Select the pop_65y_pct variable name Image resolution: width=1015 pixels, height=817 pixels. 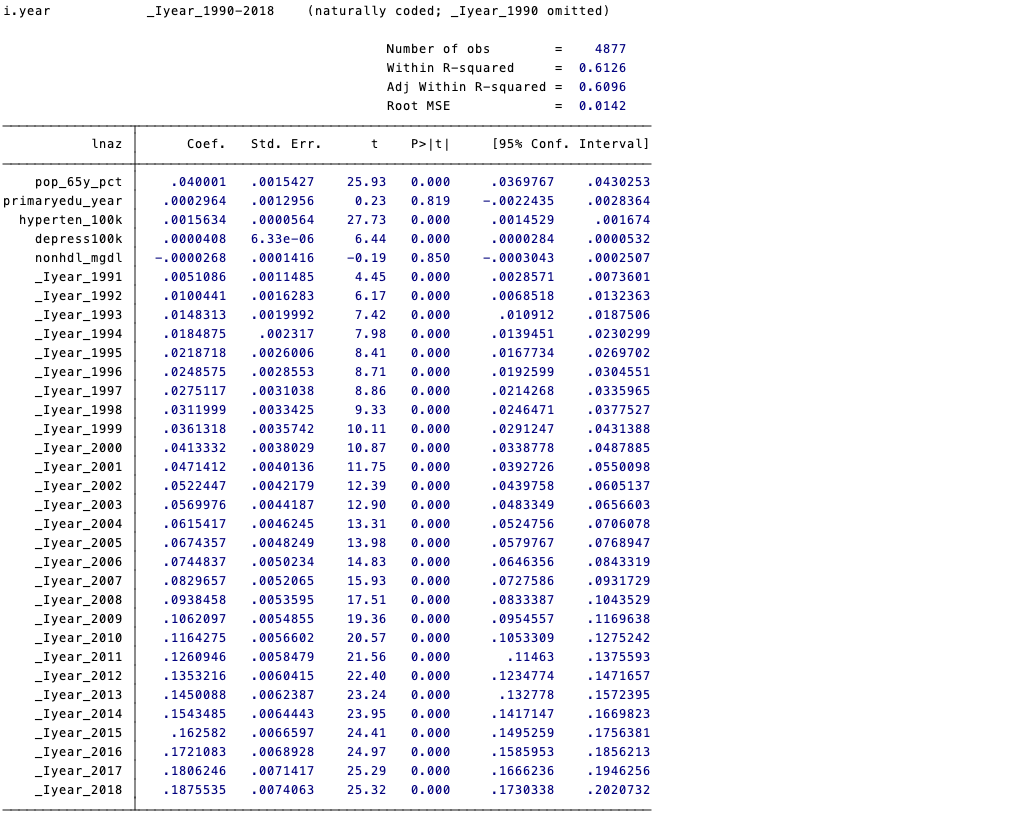click(78, 182)
